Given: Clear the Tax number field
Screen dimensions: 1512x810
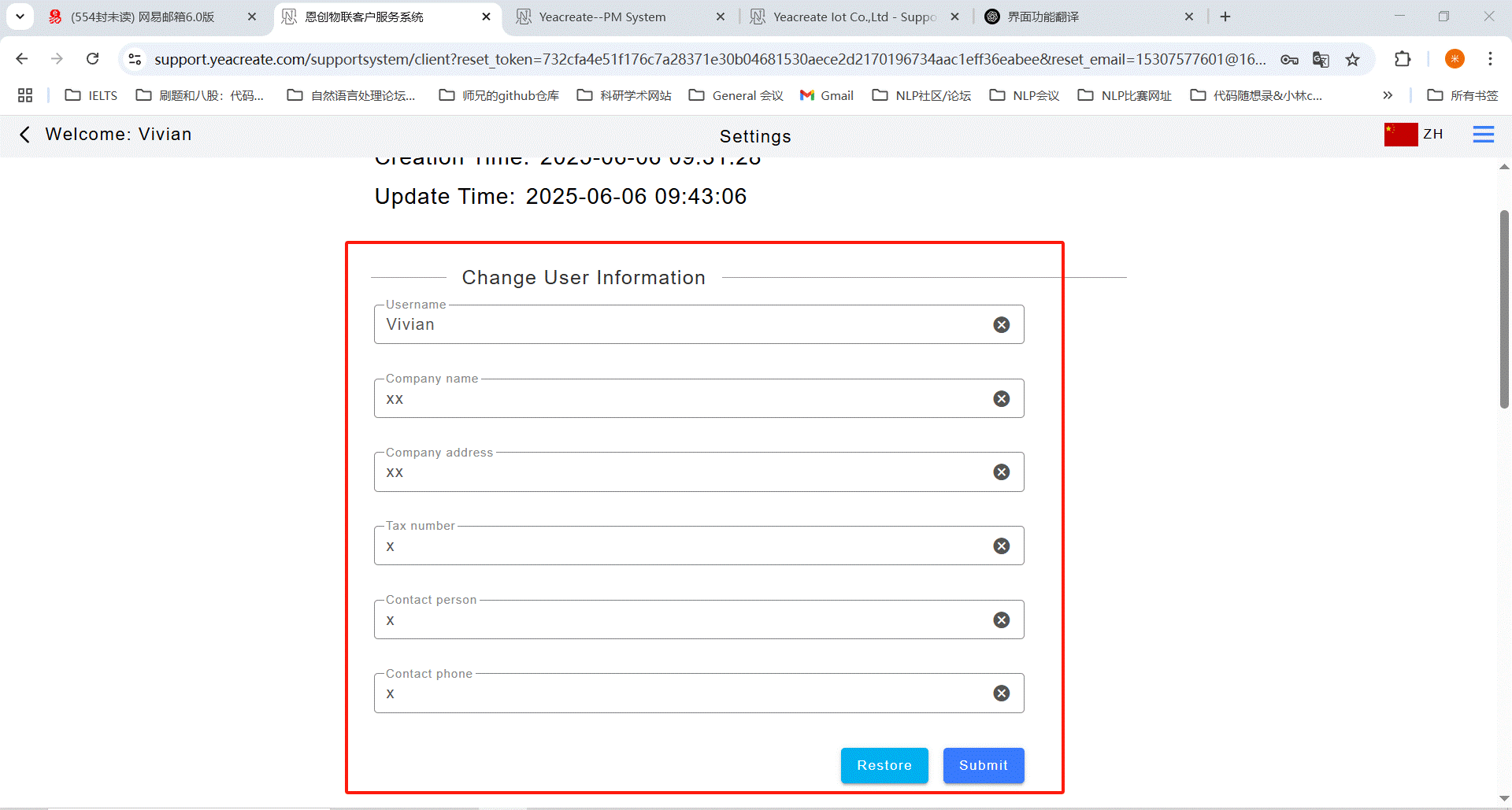Looking at the screenshot, I should tap(1001, 546).
